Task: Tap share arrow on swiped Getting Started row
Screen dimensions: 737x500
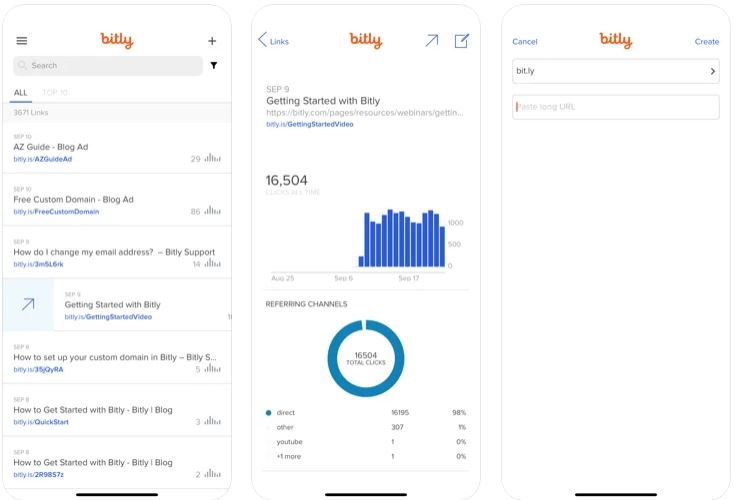Action: (28, 305)
